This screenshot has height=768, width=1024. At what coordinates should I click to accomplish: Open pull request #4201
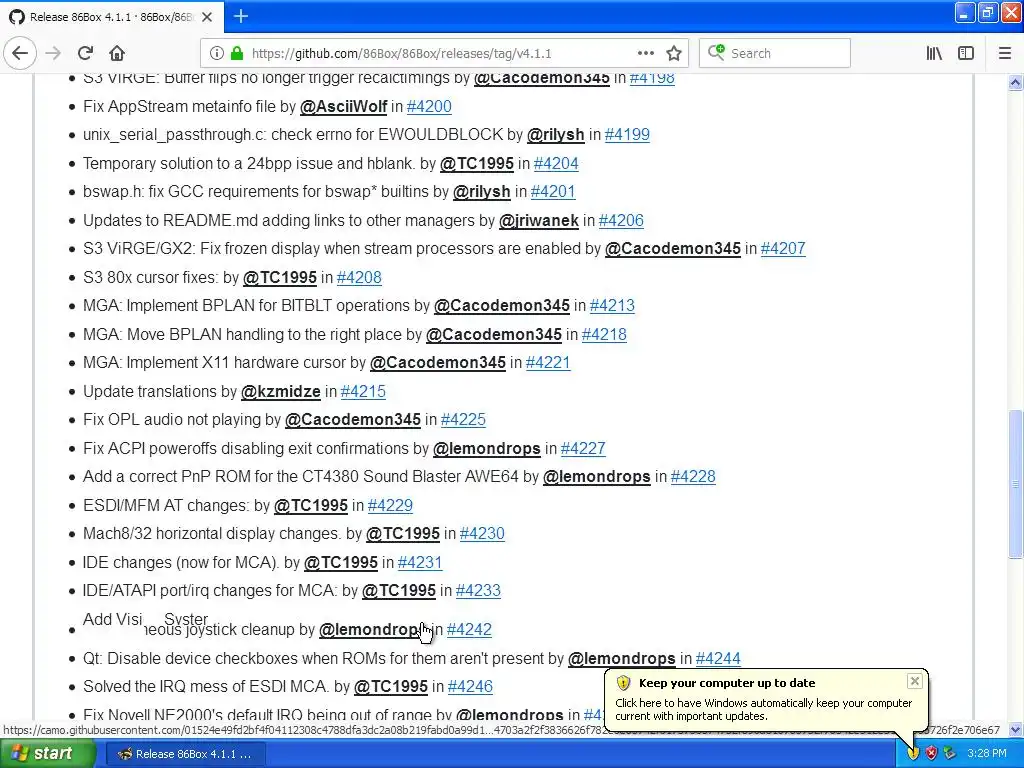(x=553, y=191)
